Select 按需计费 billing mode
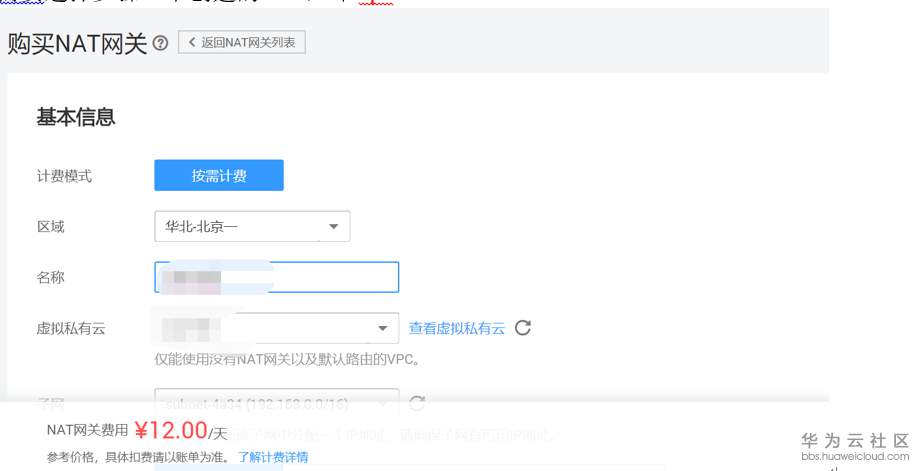The image size is (923, 471). [219, 175]
